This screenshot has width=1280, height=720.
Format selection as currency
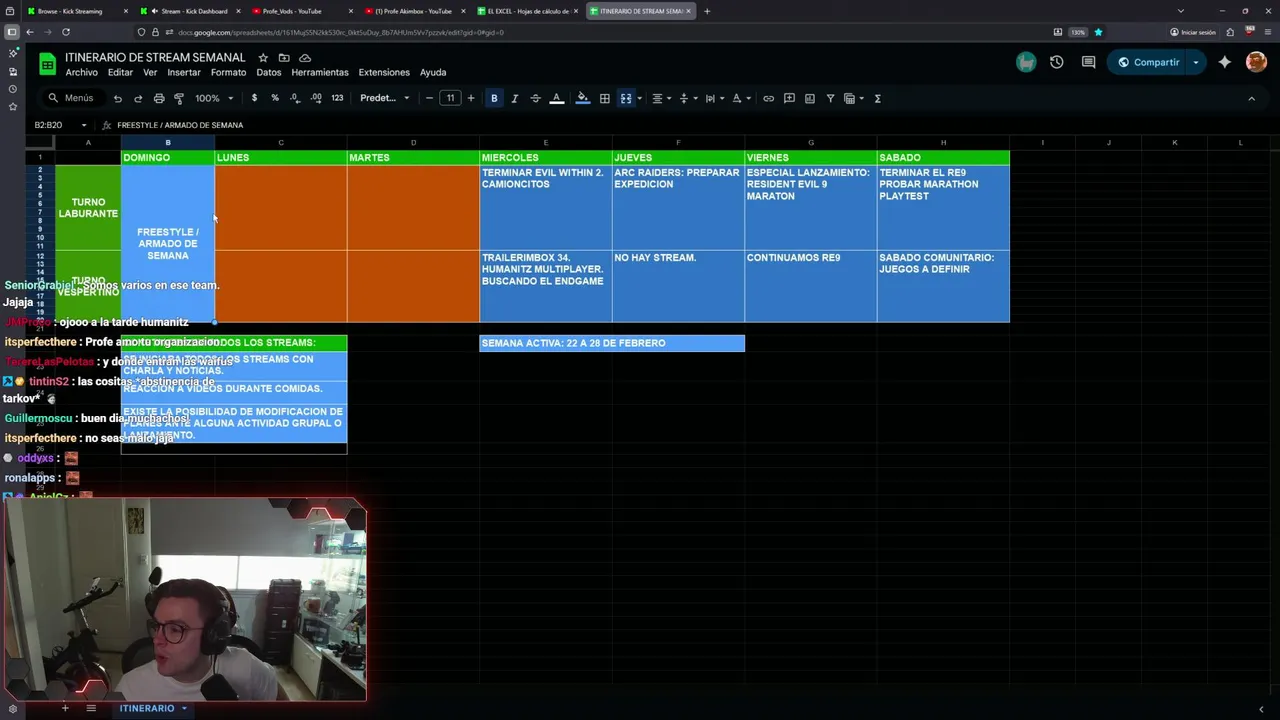tap(254, 98)
